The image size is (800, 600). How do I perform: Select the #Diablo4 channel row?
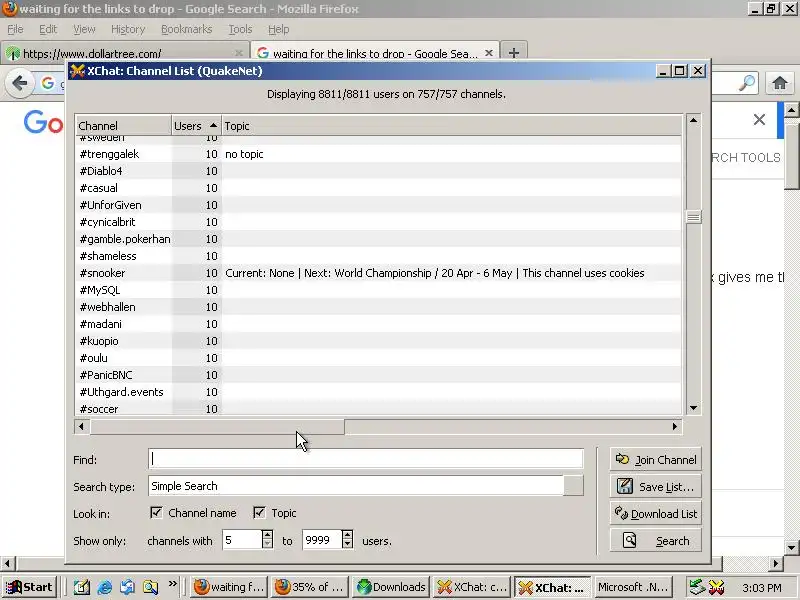[378, 171]
